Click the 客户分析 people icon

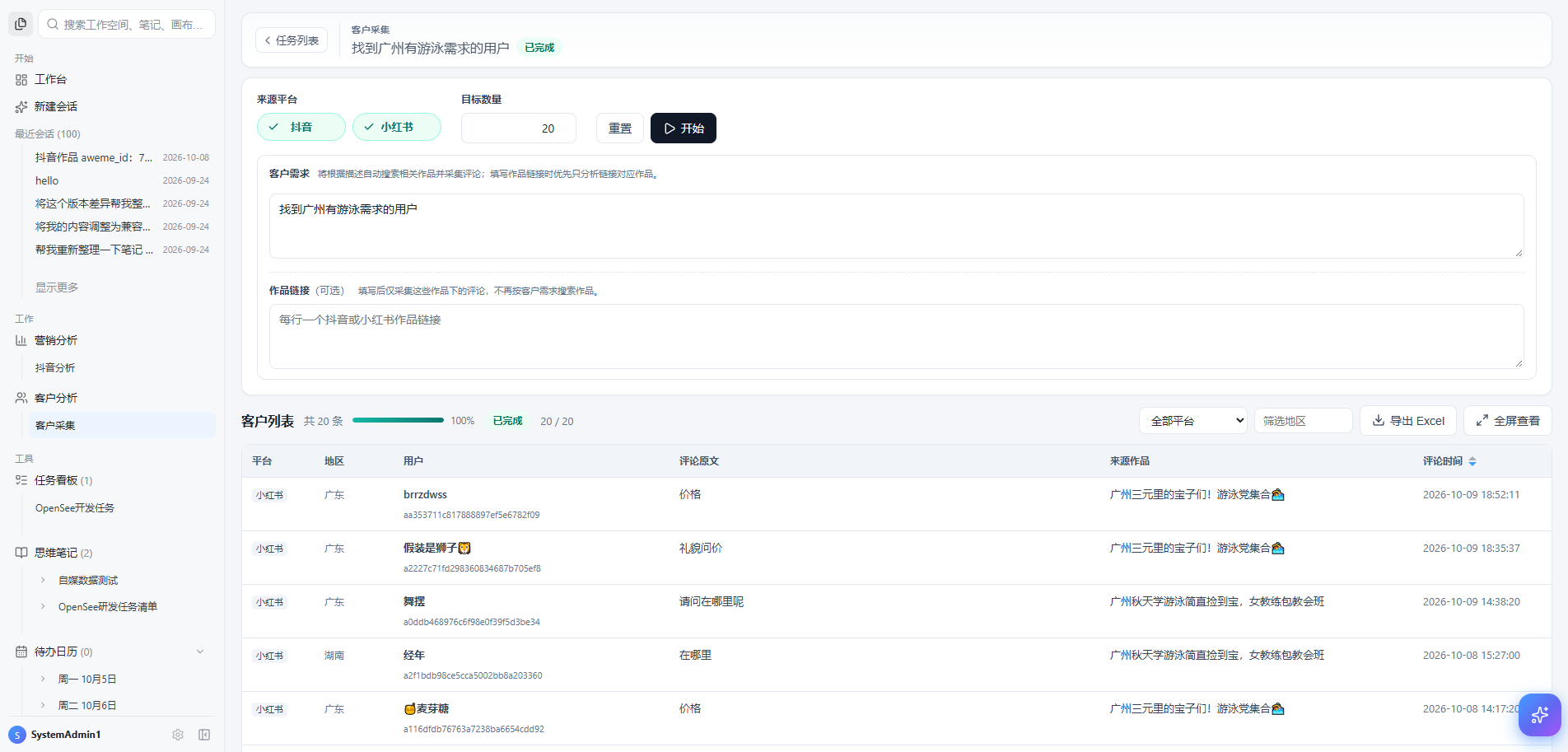point(21,398)
